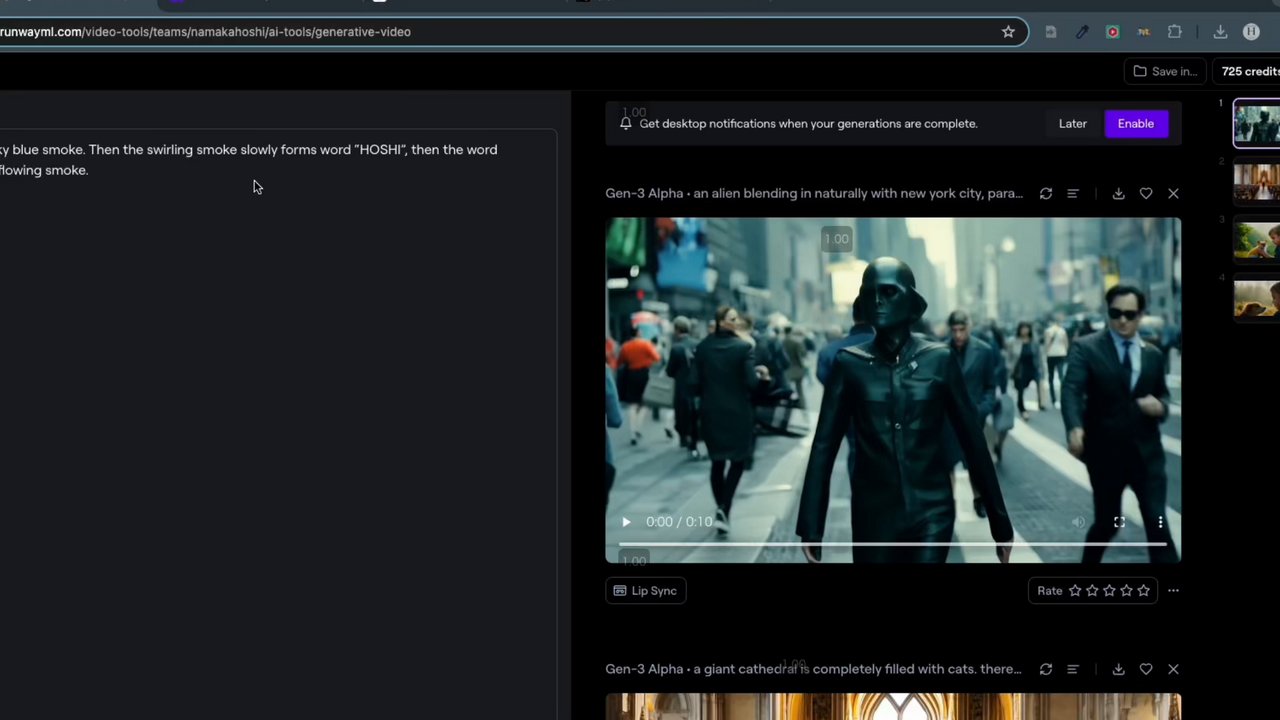Click the cathedral cats video title text
Screen dimensions: 1280x720
click(x=813, y=669)
